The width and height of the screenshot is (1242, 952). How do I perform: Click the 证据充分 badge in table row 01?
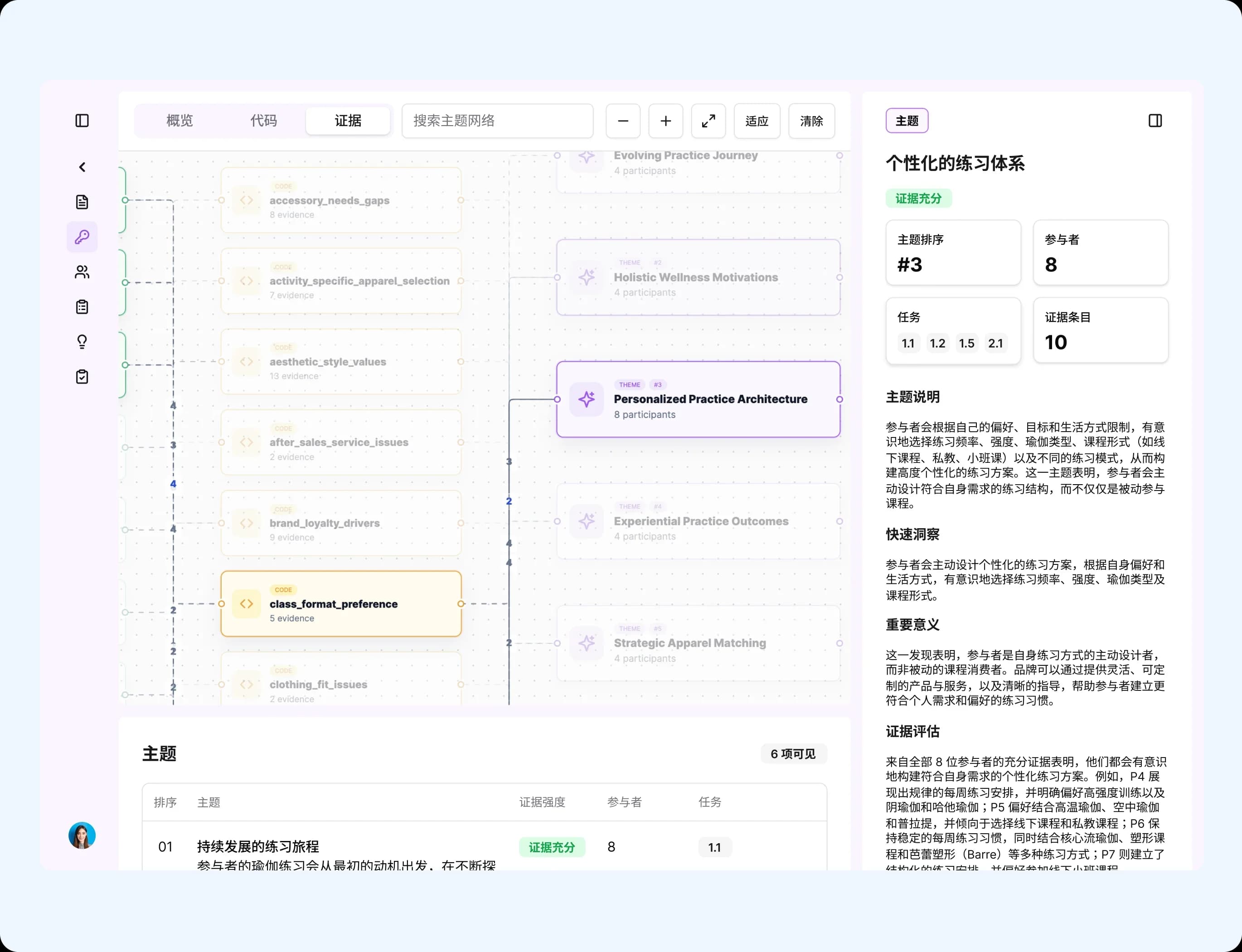(552, 847)
